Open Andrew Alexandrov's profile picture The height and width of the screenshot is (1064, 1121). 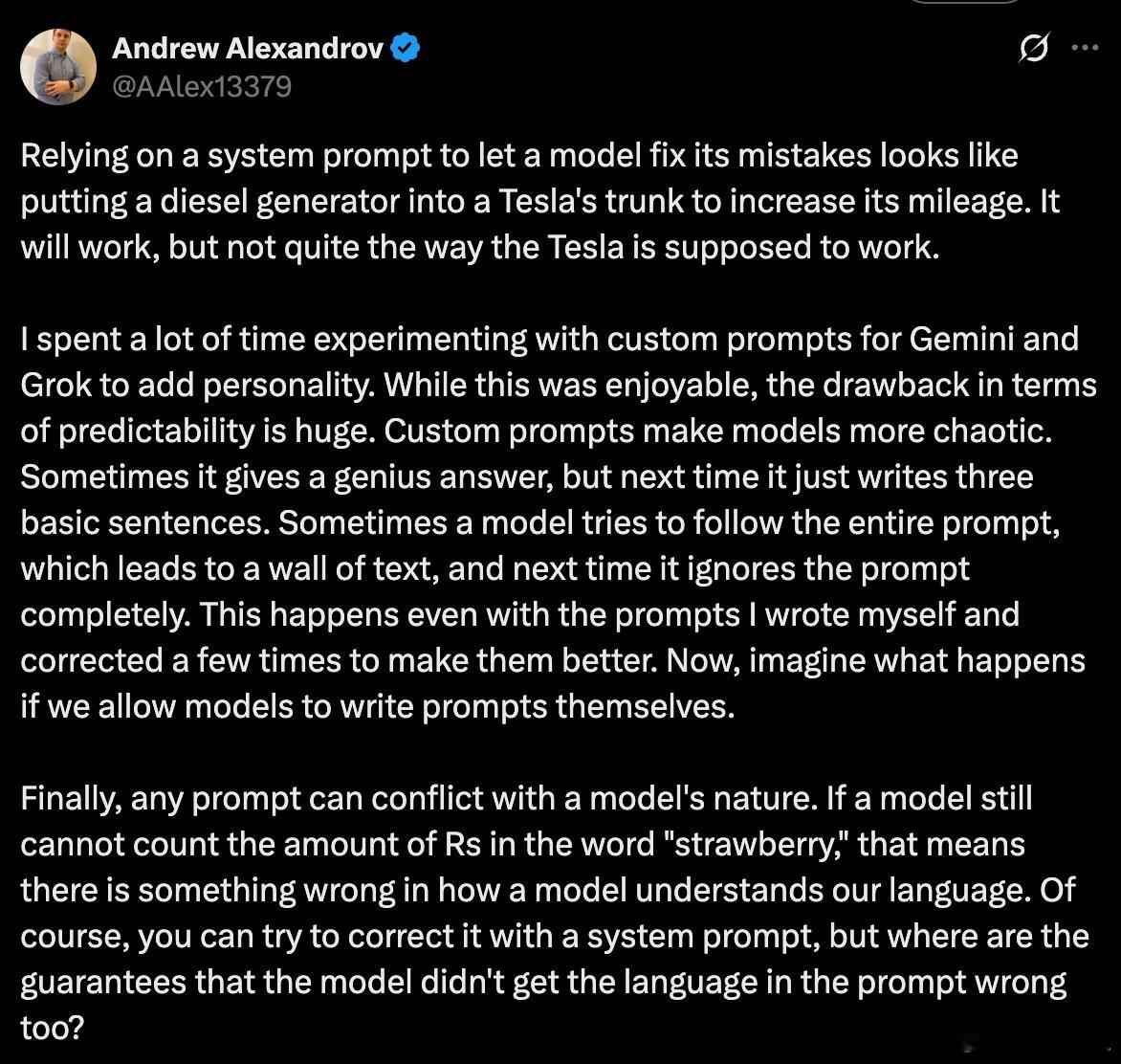[58, 67]
